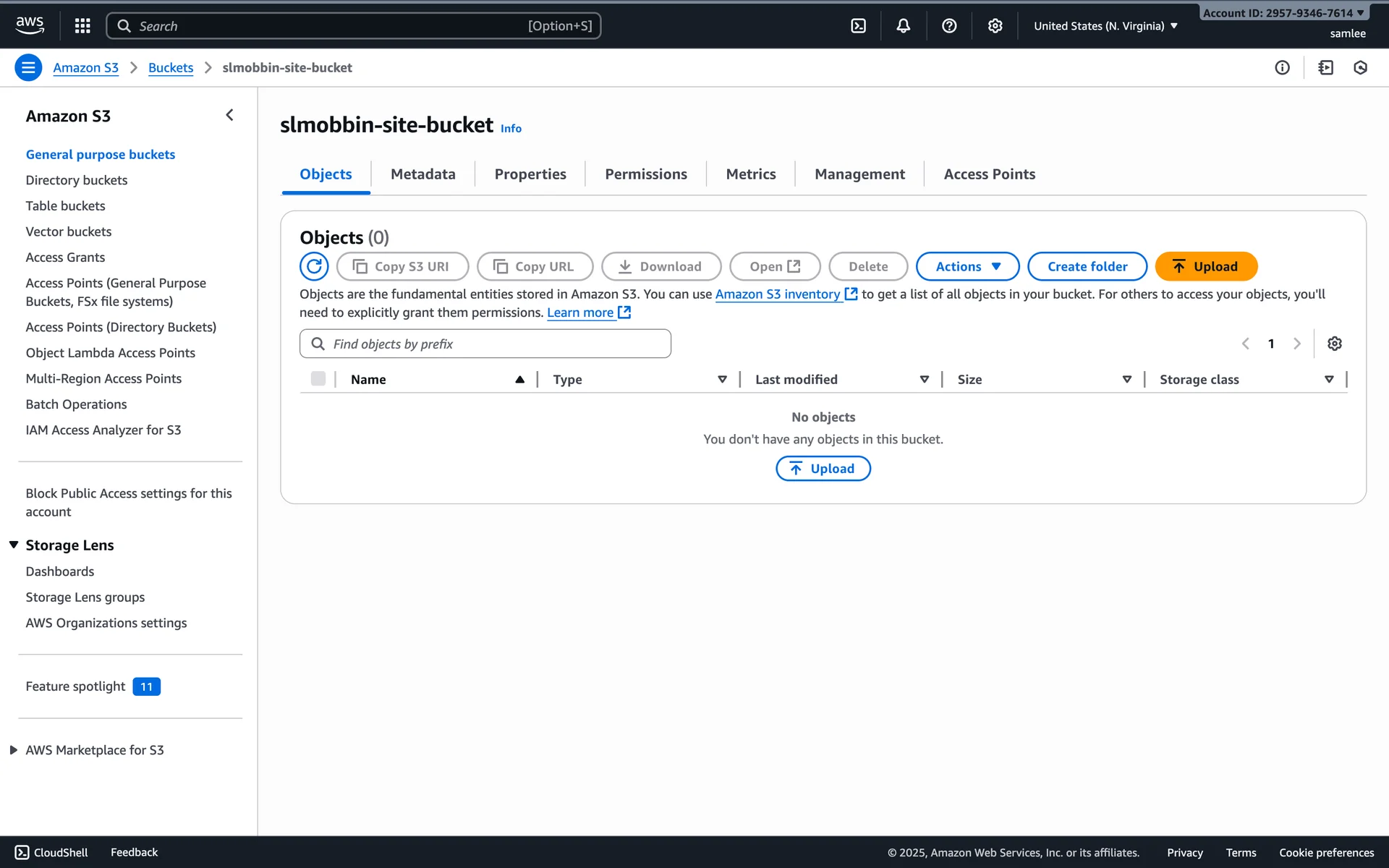Screen dimensions: 1389x868
Task: Click the orange Upload button
Action: (1206, 266)
